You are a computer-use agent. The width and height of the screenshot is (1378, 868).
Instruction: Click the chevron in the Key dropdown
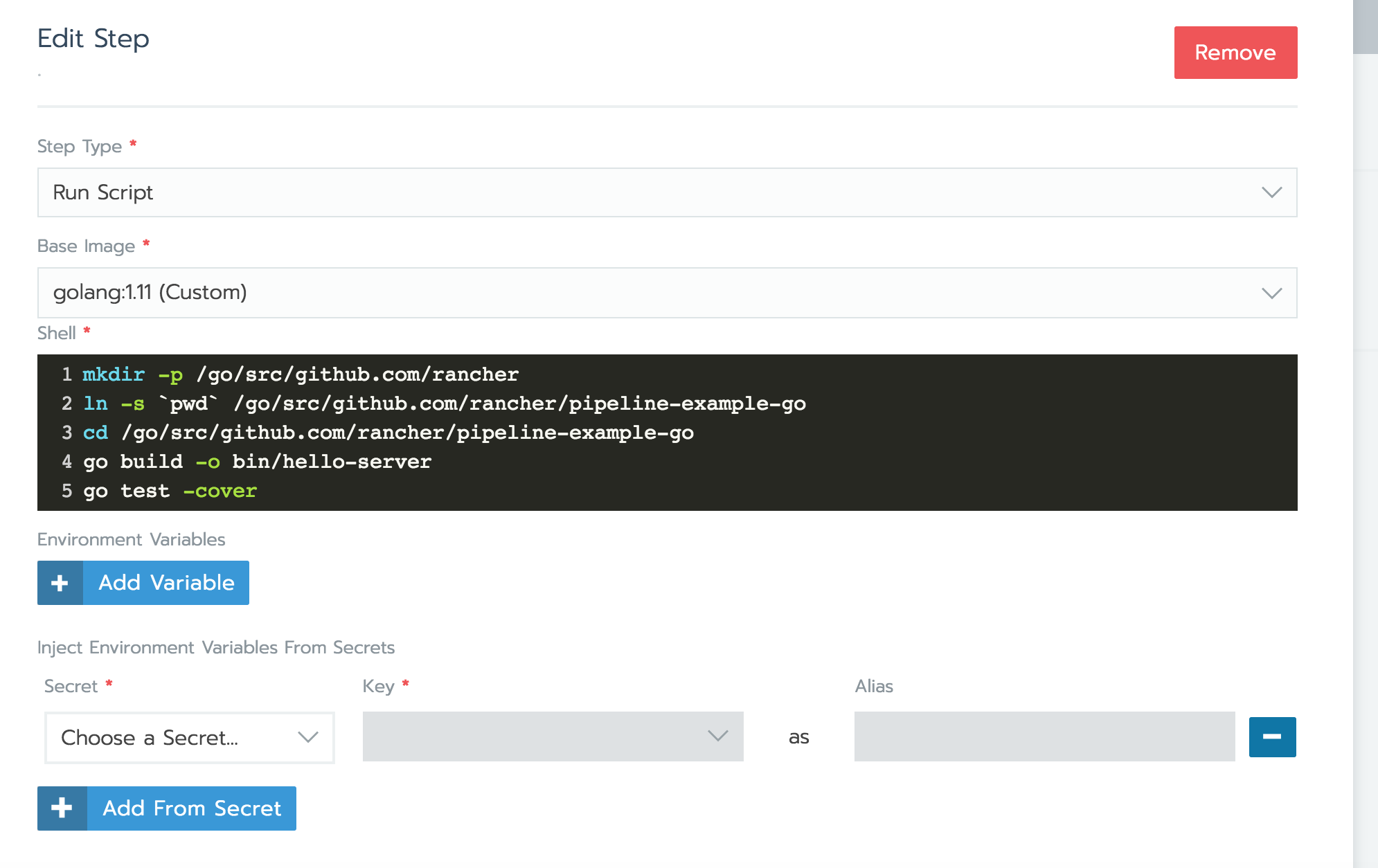717,736
